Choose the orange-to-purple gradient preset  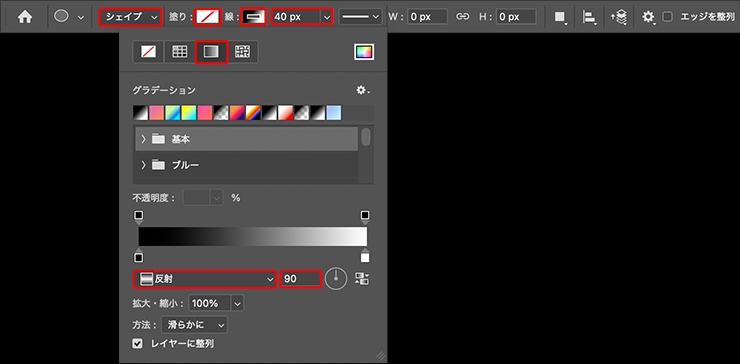coord(236,112)
